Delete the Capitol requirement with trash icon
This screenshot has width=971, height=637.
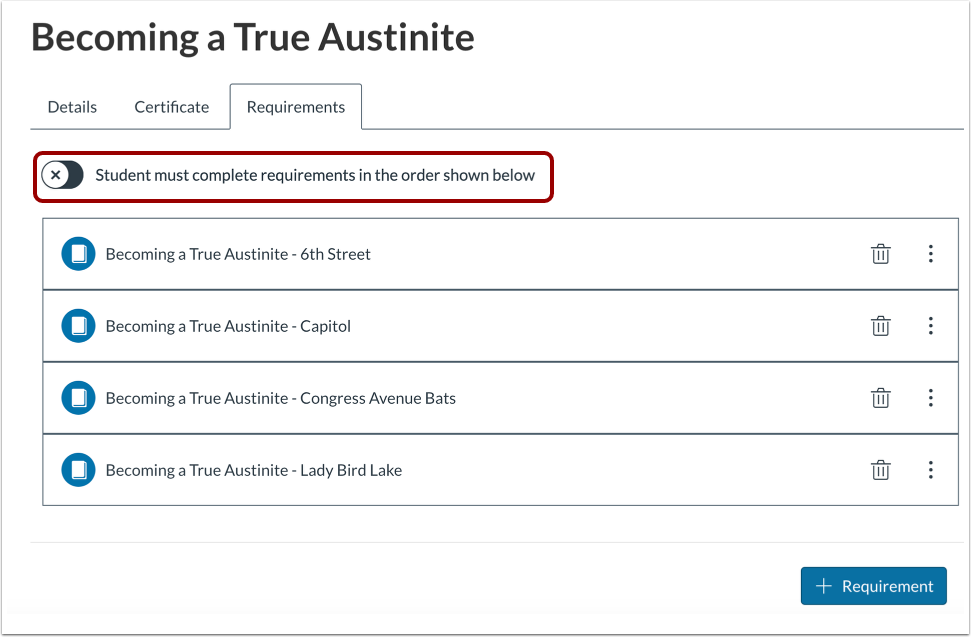coord(881,326)
